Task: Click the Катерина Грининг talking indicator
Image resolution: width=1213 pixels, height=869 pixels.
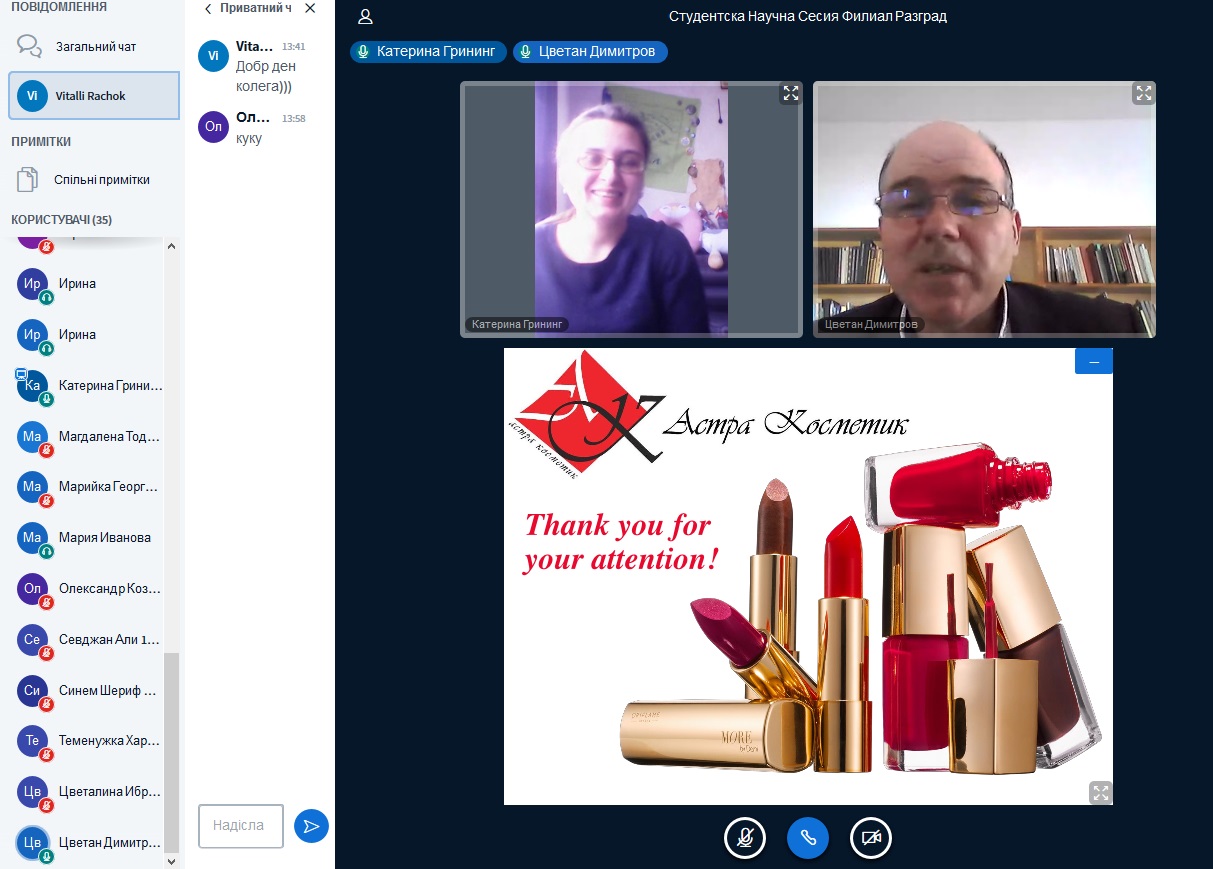Action: pos(428,52)
